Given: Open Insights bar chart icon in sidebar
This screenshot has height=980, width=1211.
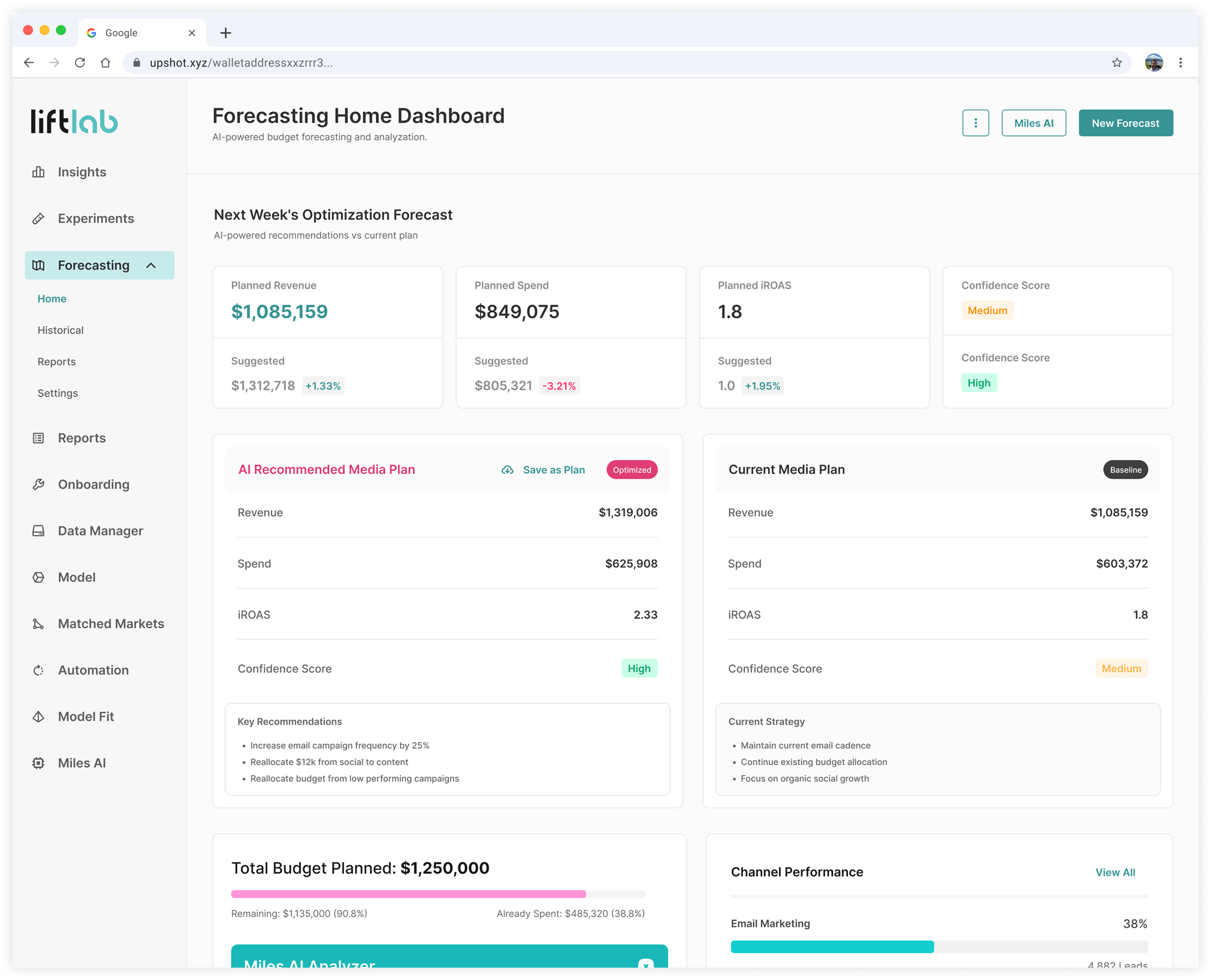Looking at the screenshot, I should coord(38,172).
